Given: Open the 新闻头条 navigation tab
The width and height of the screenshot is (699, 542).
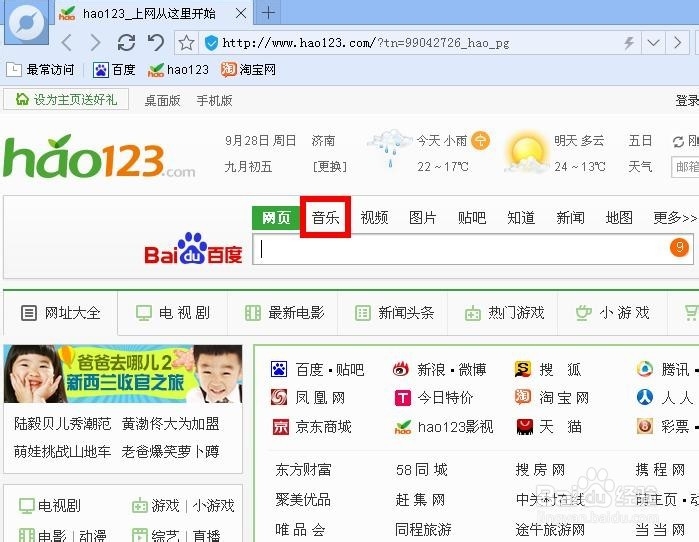Looking at the screenshot, I should 394,313.
